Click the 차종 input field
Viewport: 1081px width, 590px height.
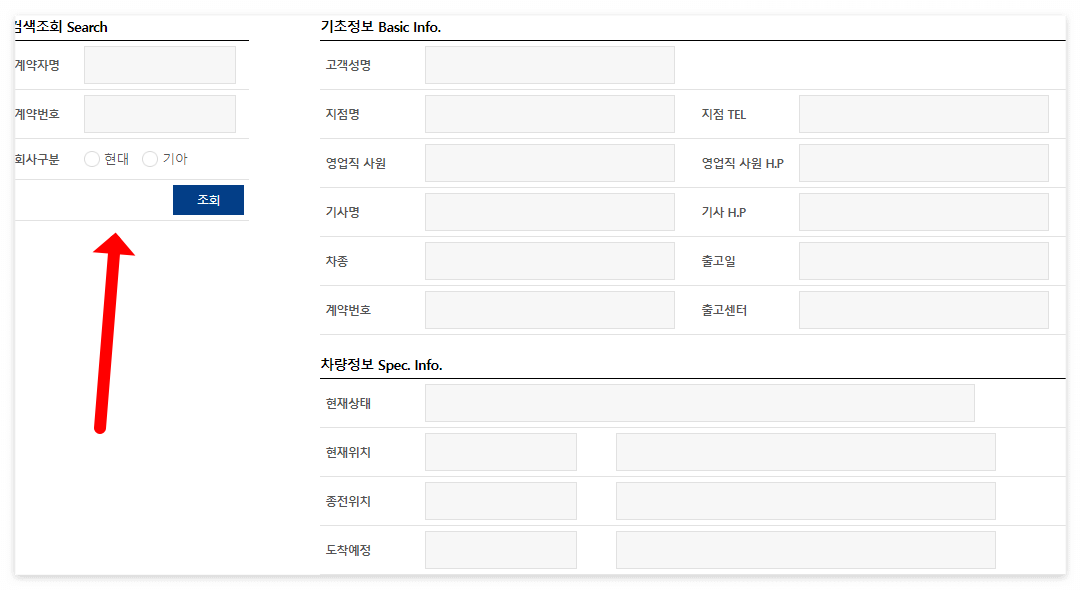pyautogui.click(x=549, y=260)
